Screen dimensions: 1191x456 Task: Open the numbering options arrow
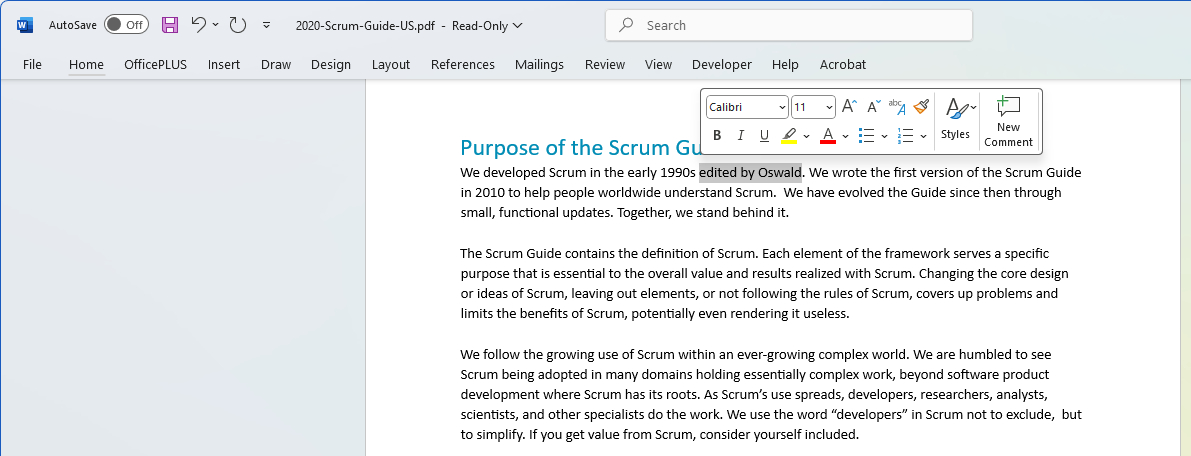[x=924, y=136]
